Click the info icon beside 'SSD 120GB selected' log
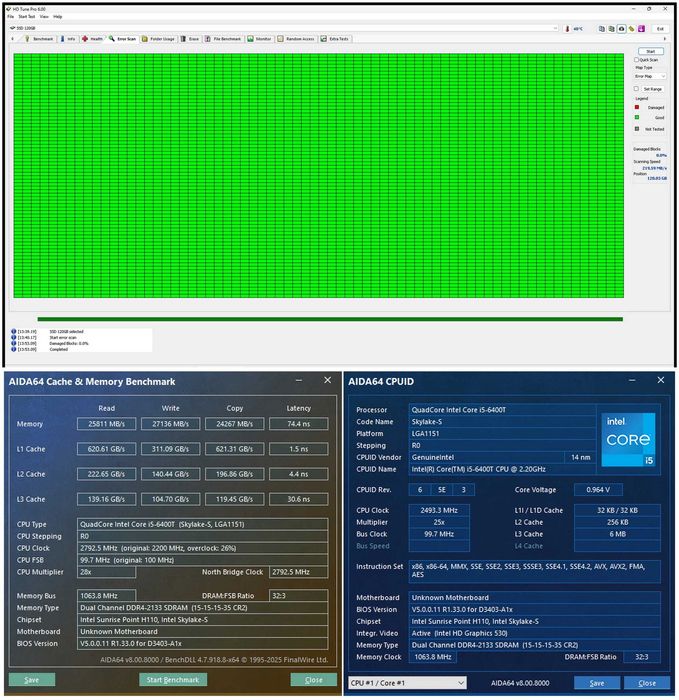This screenshot has height=700, width=679. 13,332
